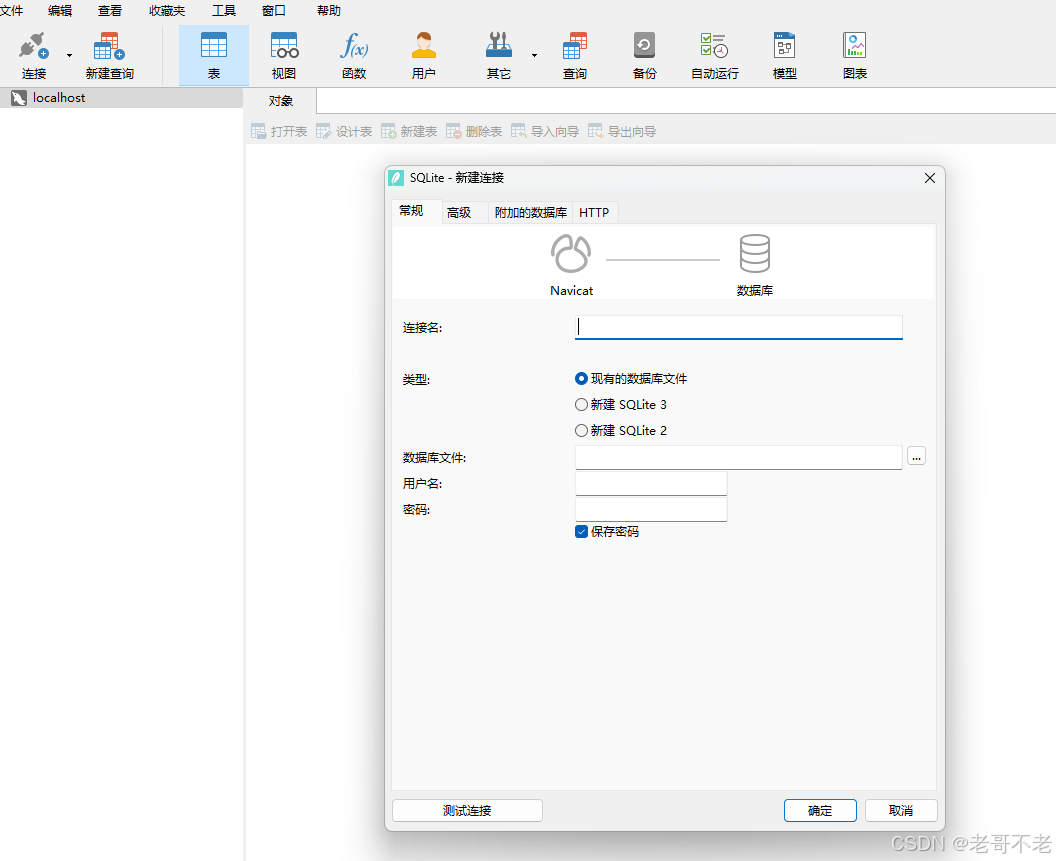Screen dimensions: 1056x861
Task: Focus the 用户名 input field
Action: coord(651,484)
